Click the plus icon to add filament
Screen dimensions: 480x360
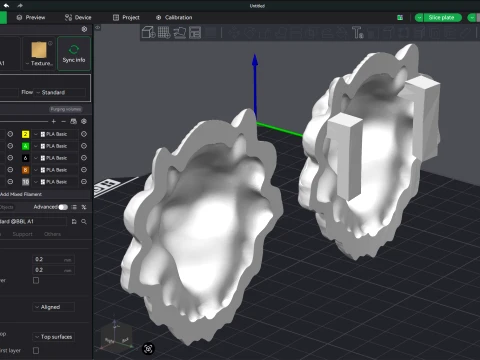coord(54,121)
